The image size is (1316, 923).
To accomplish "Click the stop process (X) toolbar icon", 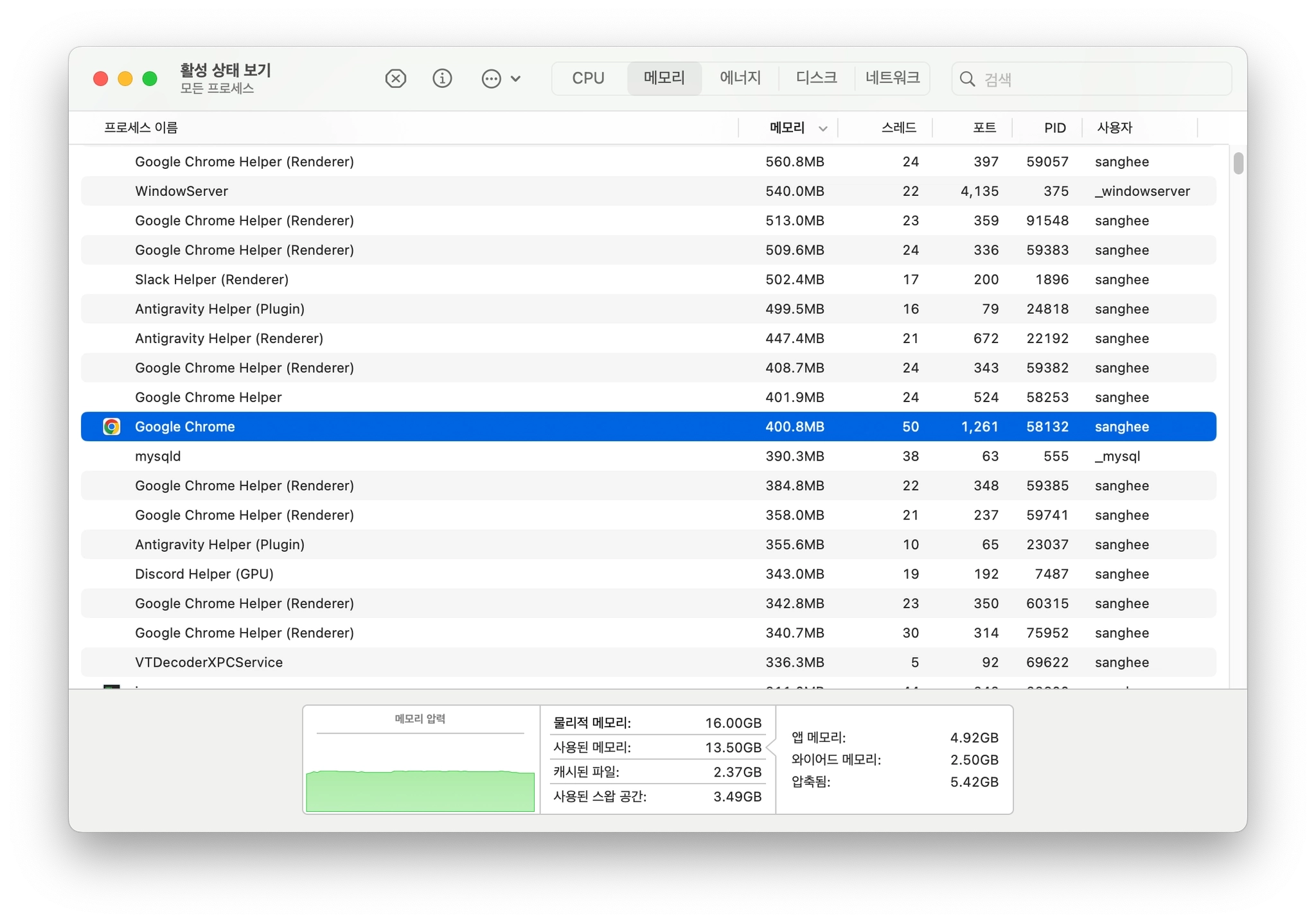I will pyautogui.click(x=395, y=79).
